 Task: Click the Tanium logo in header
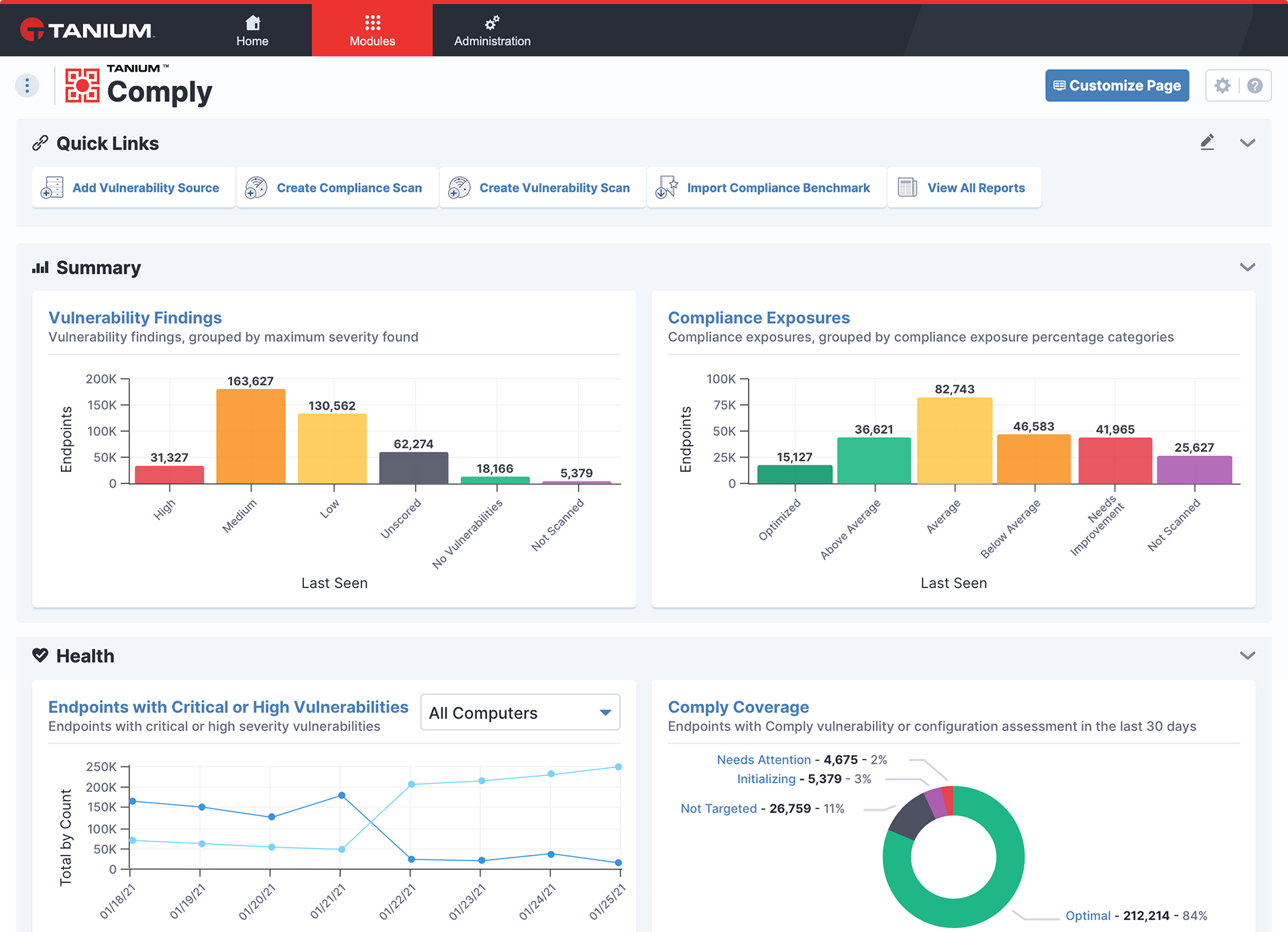(87, 30)
